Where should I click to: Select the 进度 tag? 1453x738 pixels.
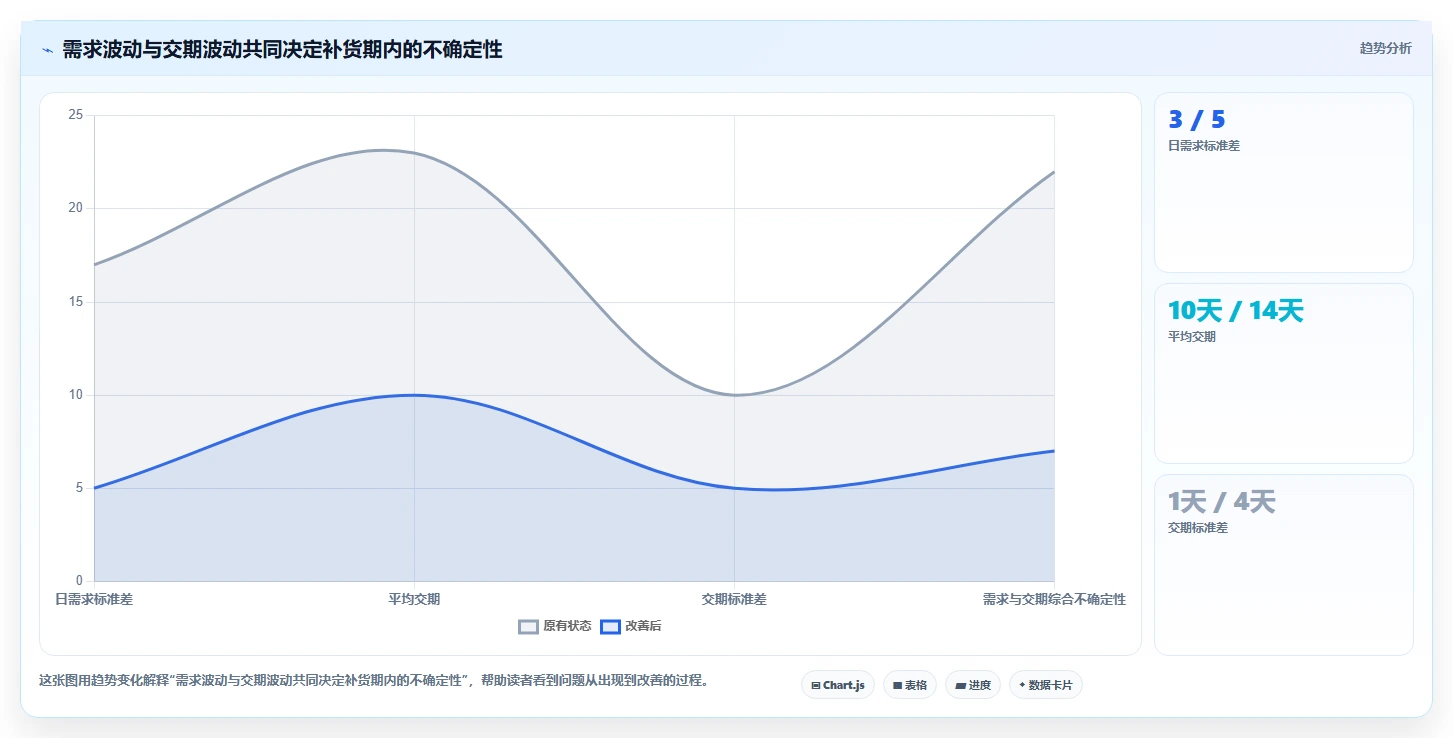point(972,685)
